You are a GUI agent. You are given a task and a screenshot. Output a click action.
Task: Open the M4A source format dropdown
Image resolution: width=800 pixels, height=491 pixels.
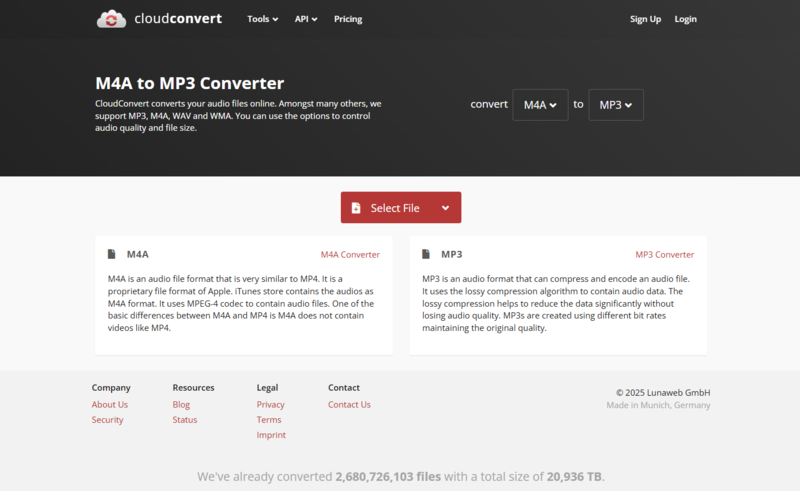pyautogui.click(x=540, y=105)
